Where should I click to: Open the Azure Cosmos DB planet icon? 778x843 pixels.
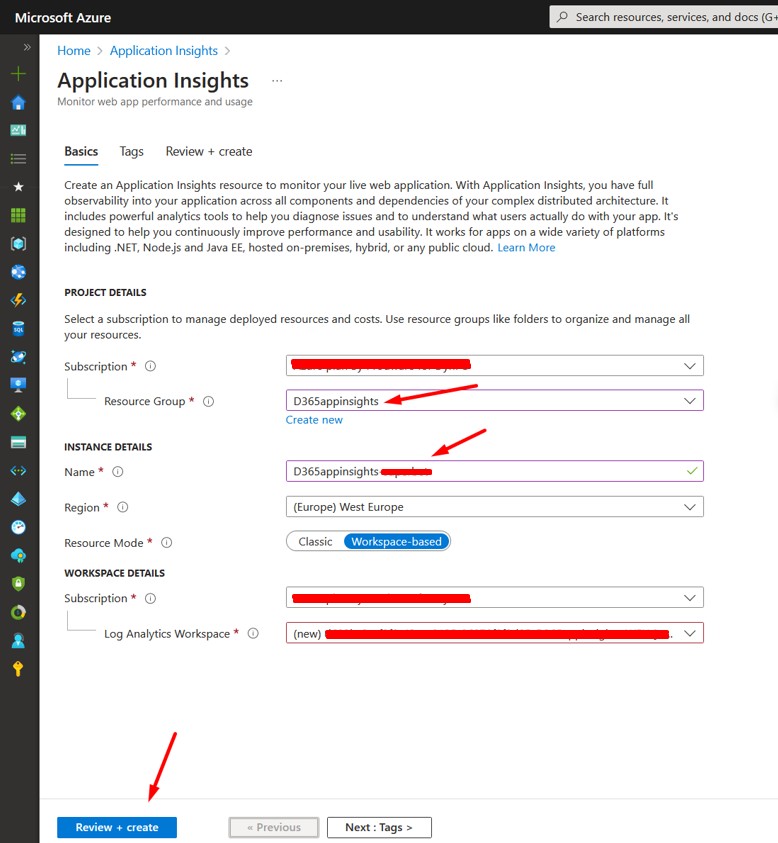[x=18, y=356]
